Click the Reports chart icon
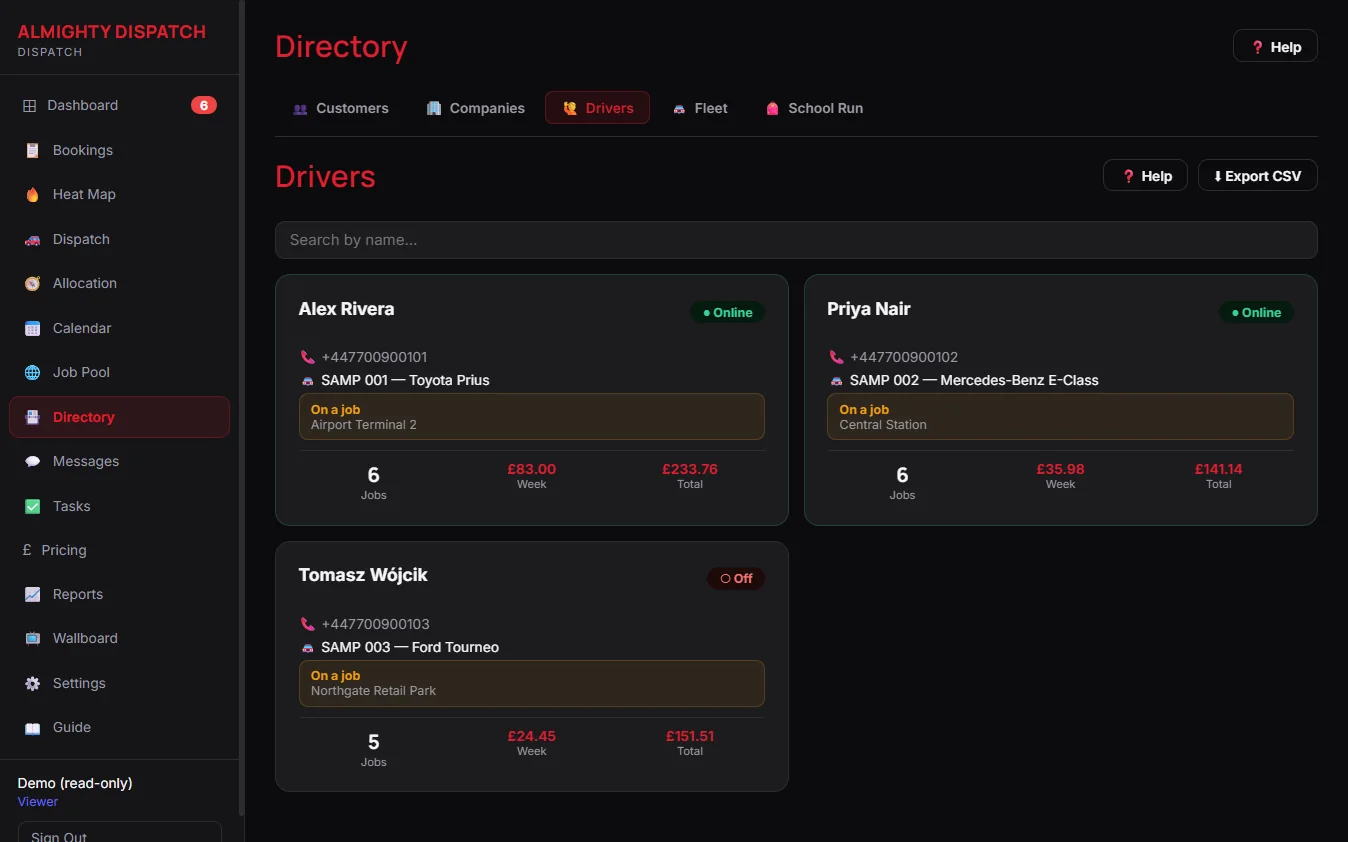The image size is (1348, 842). (32, 594)
